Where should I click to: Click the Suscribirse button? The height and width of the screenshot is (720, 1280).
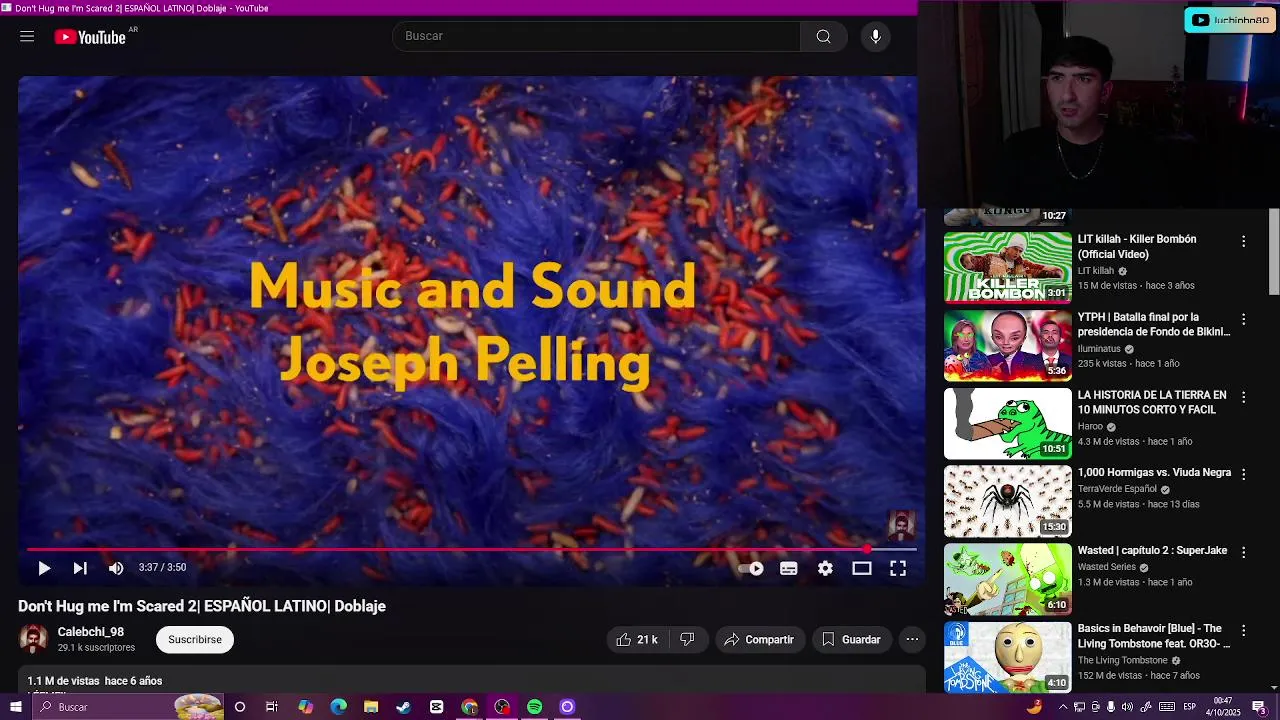pyautogui.click(x=195, y=640)
